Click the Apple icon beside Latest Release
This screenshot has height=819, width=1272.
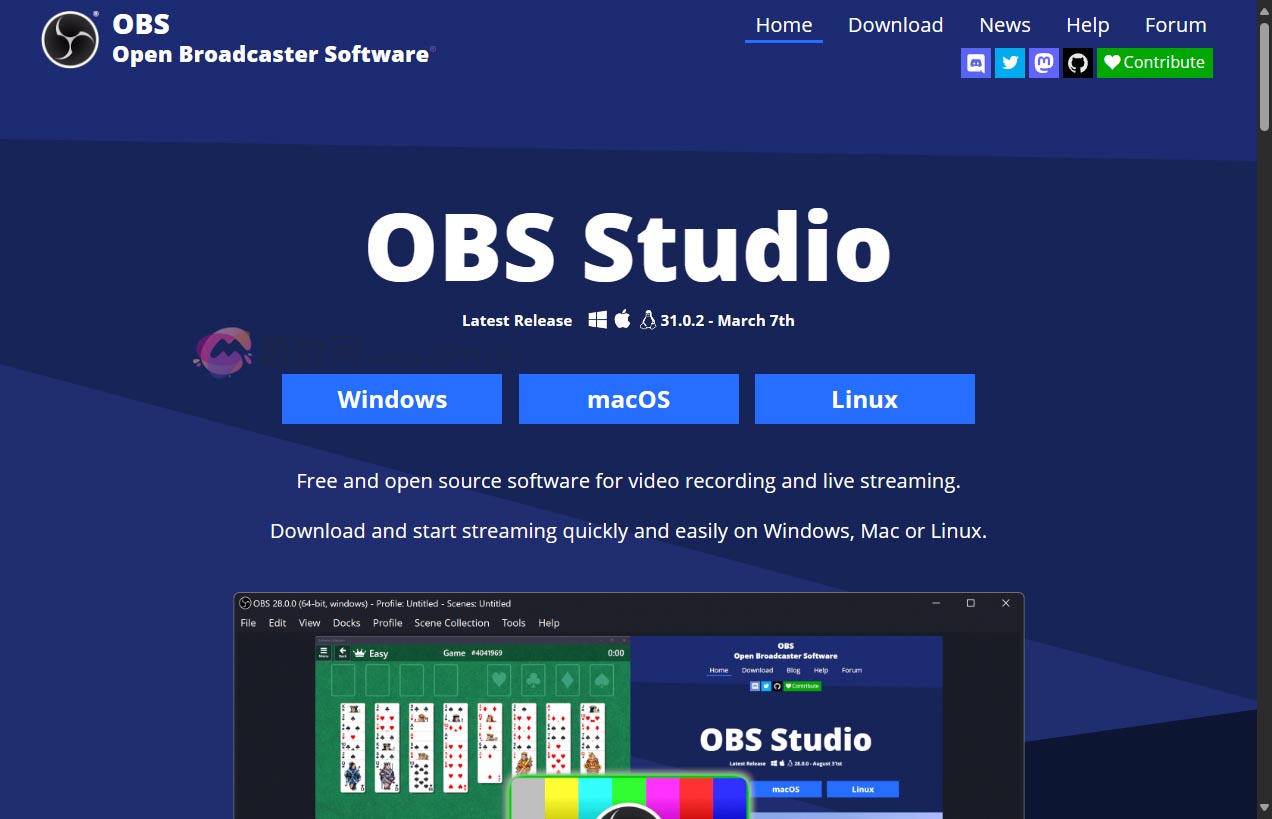(622, 319)
